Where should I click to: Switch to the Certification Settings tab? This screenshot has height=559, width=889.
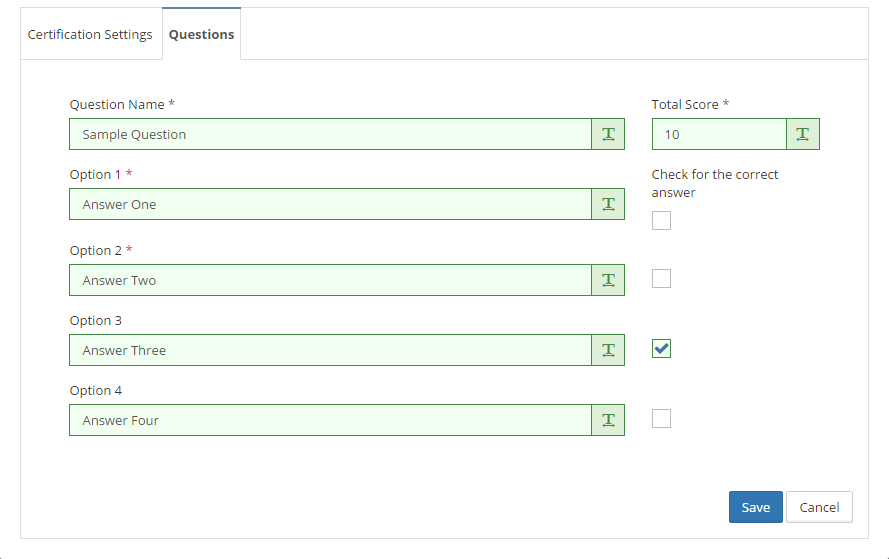coord(90,34)
